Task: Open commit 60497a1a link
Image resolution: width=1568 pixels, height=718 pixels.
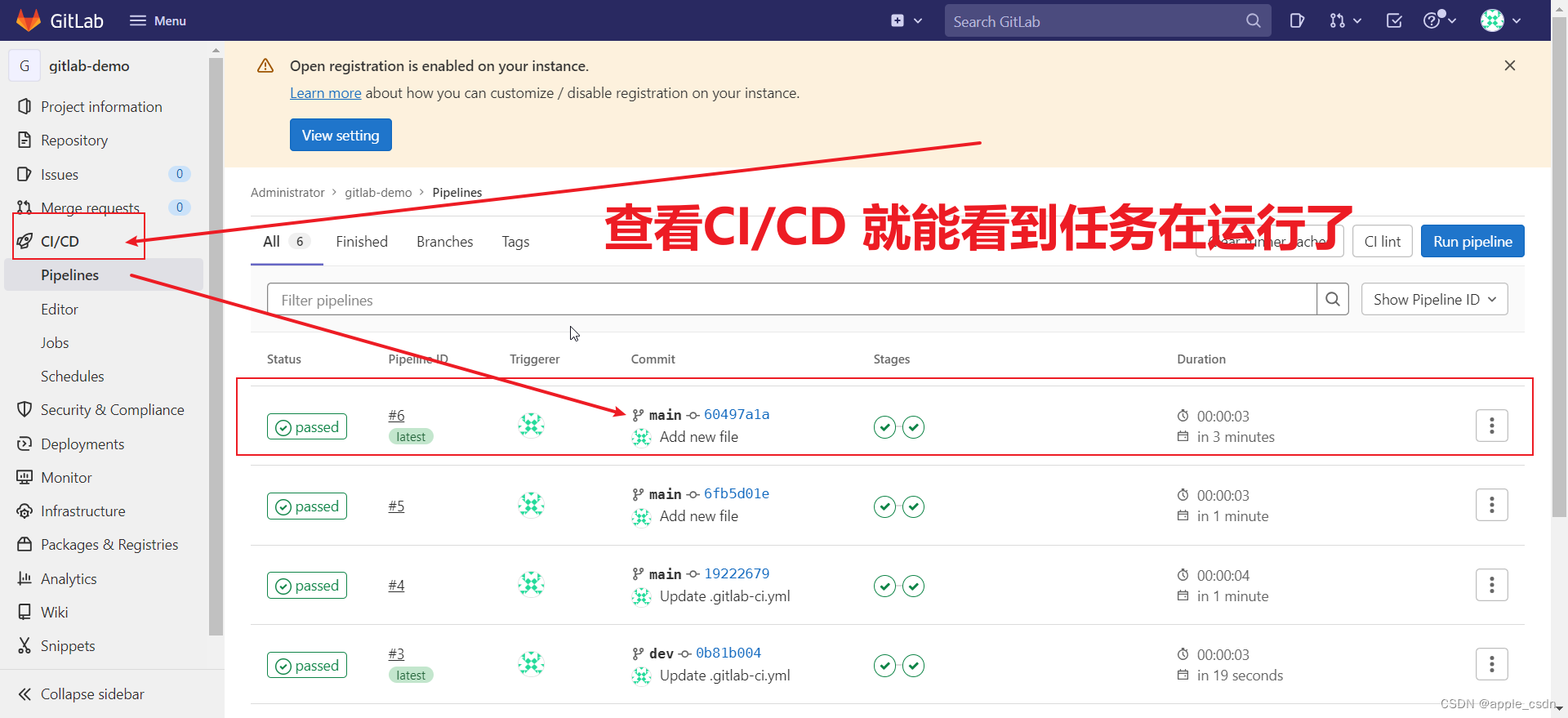Action: click(x=737, y=414)
